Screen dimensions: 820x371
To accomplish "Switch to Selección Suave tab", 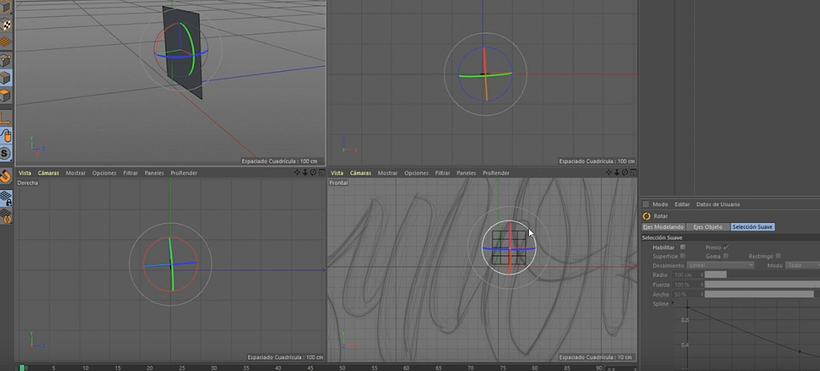I will [753, 227].
